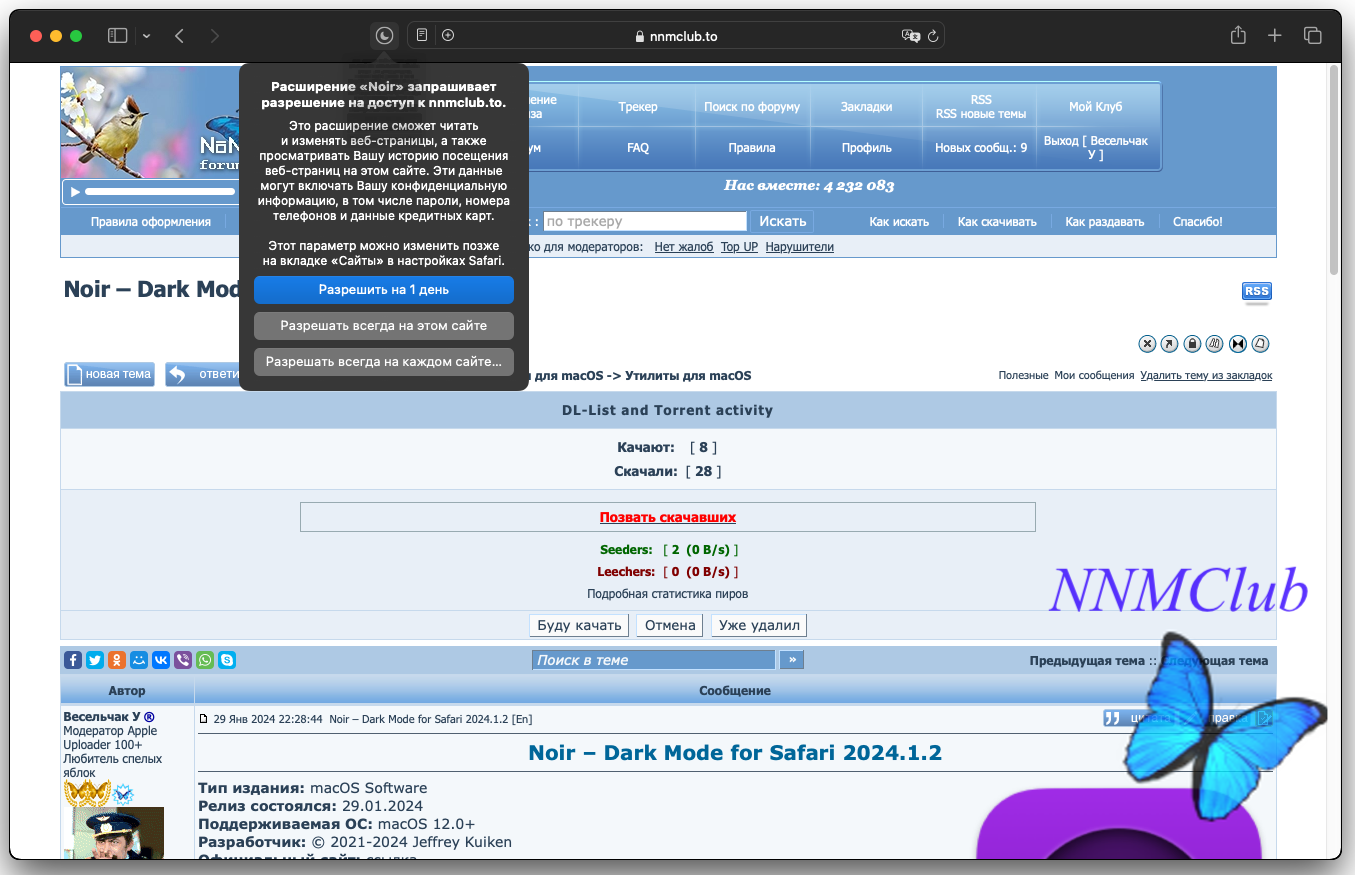The image size is (1355, 875).
Task: Open 'Мои сообщения' link
Action: click(x=1094, y=376)
